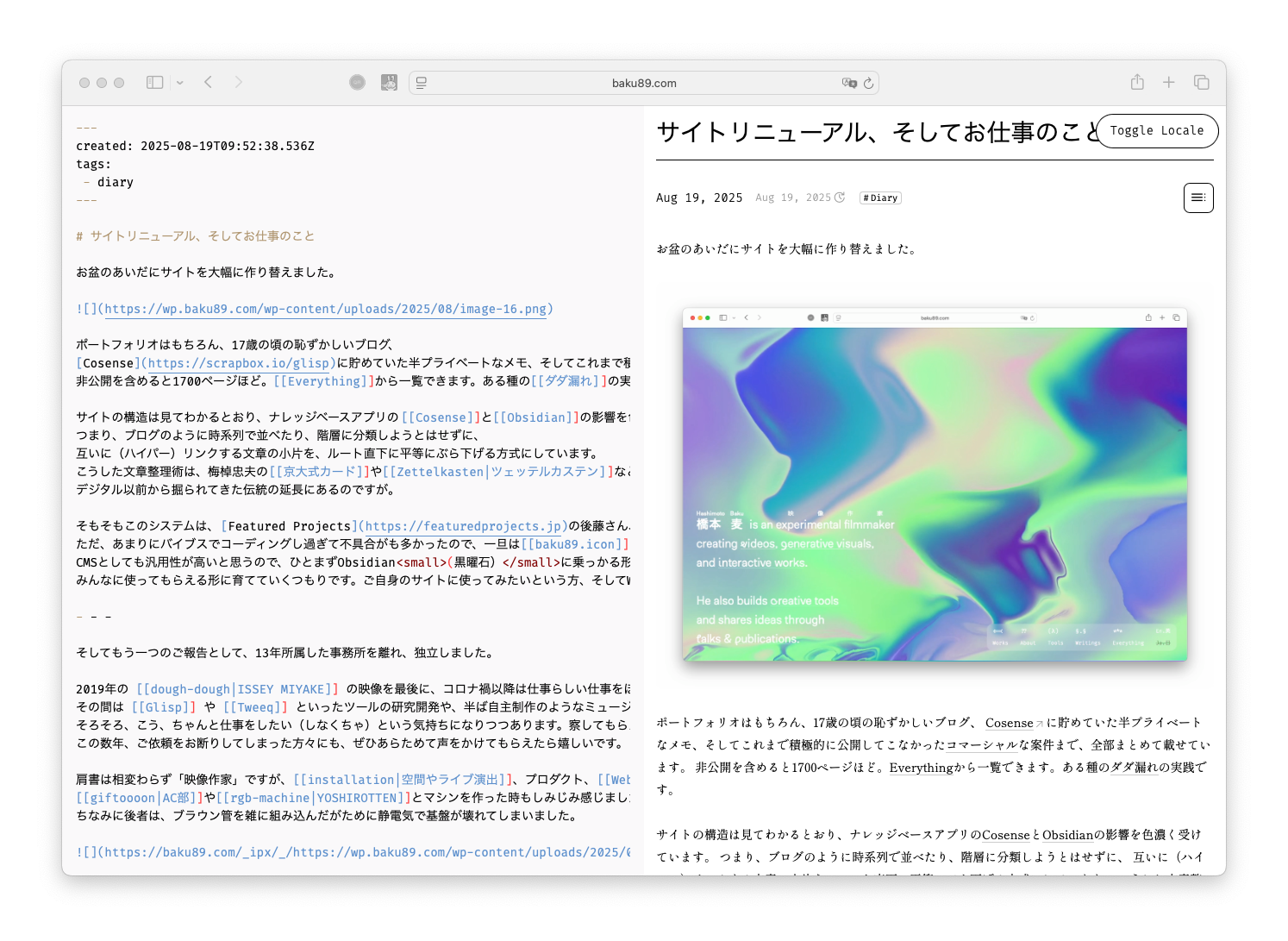Click the forward navigation arrow
This screenshot has height=941, width=1288.
pos(239,83)
